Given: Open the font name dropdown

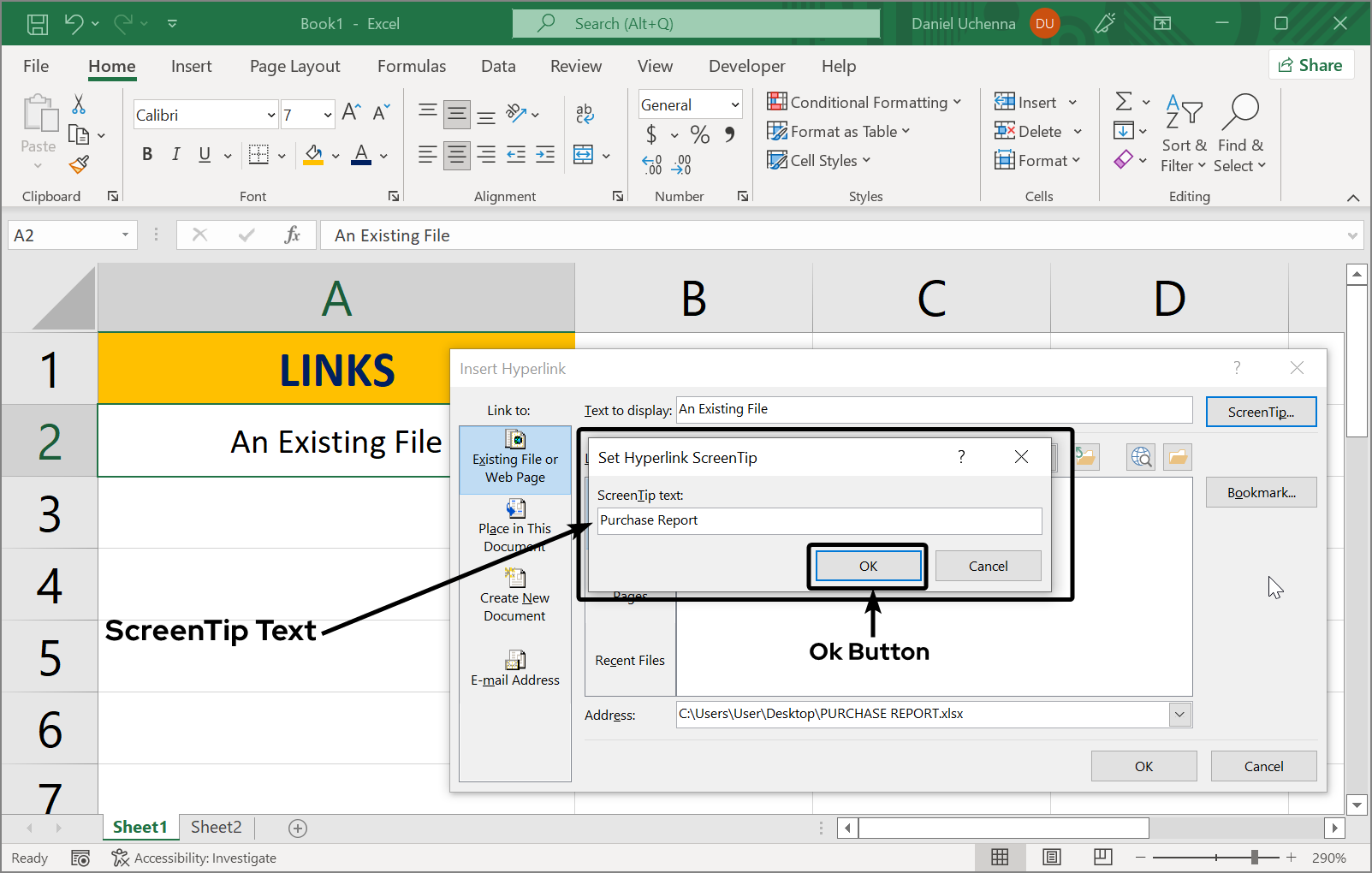Looking at the screenshot, I should (272, 114).
